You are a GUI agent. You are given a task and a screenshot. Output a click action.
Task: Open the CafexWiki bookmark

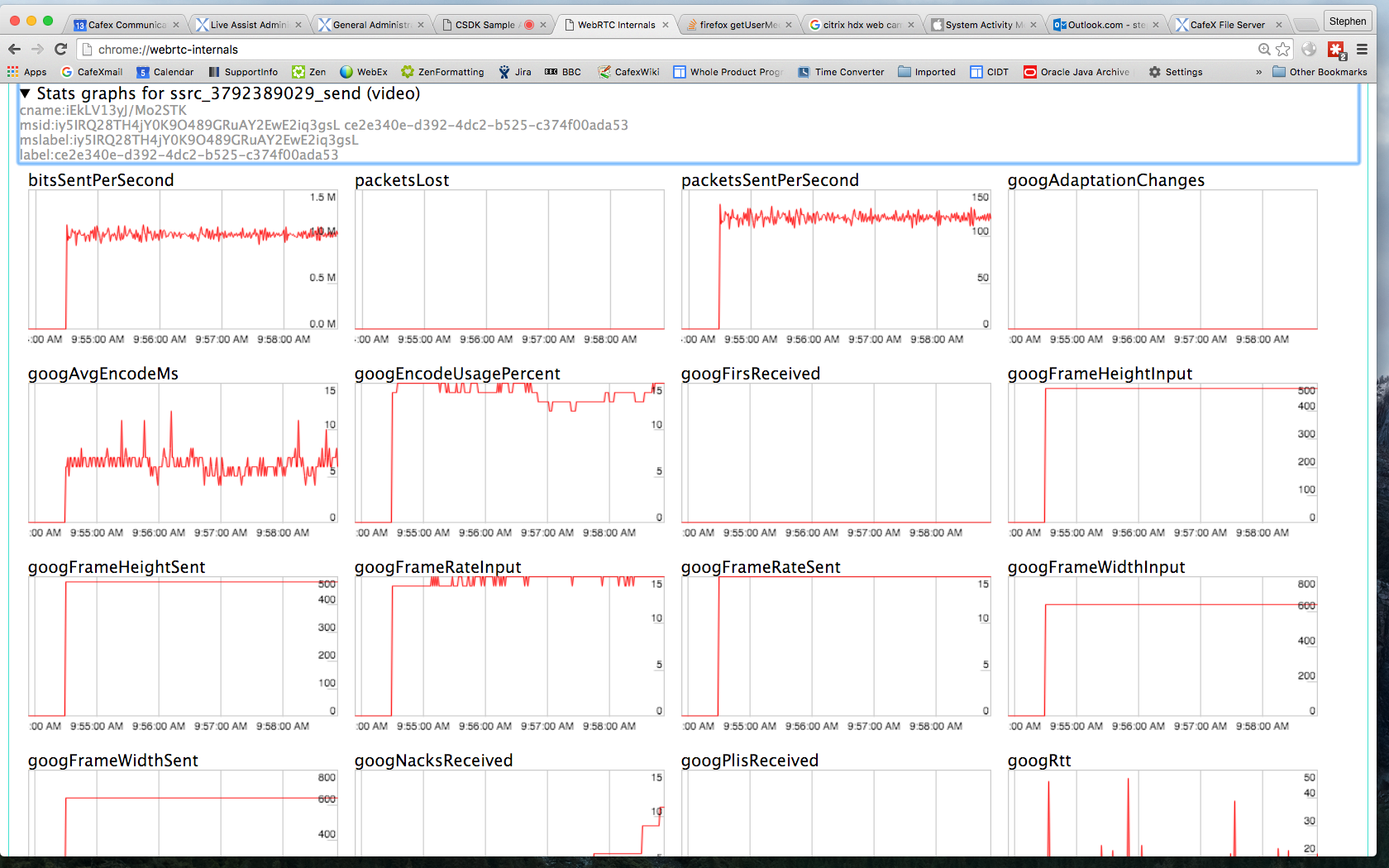pos(628,72)
